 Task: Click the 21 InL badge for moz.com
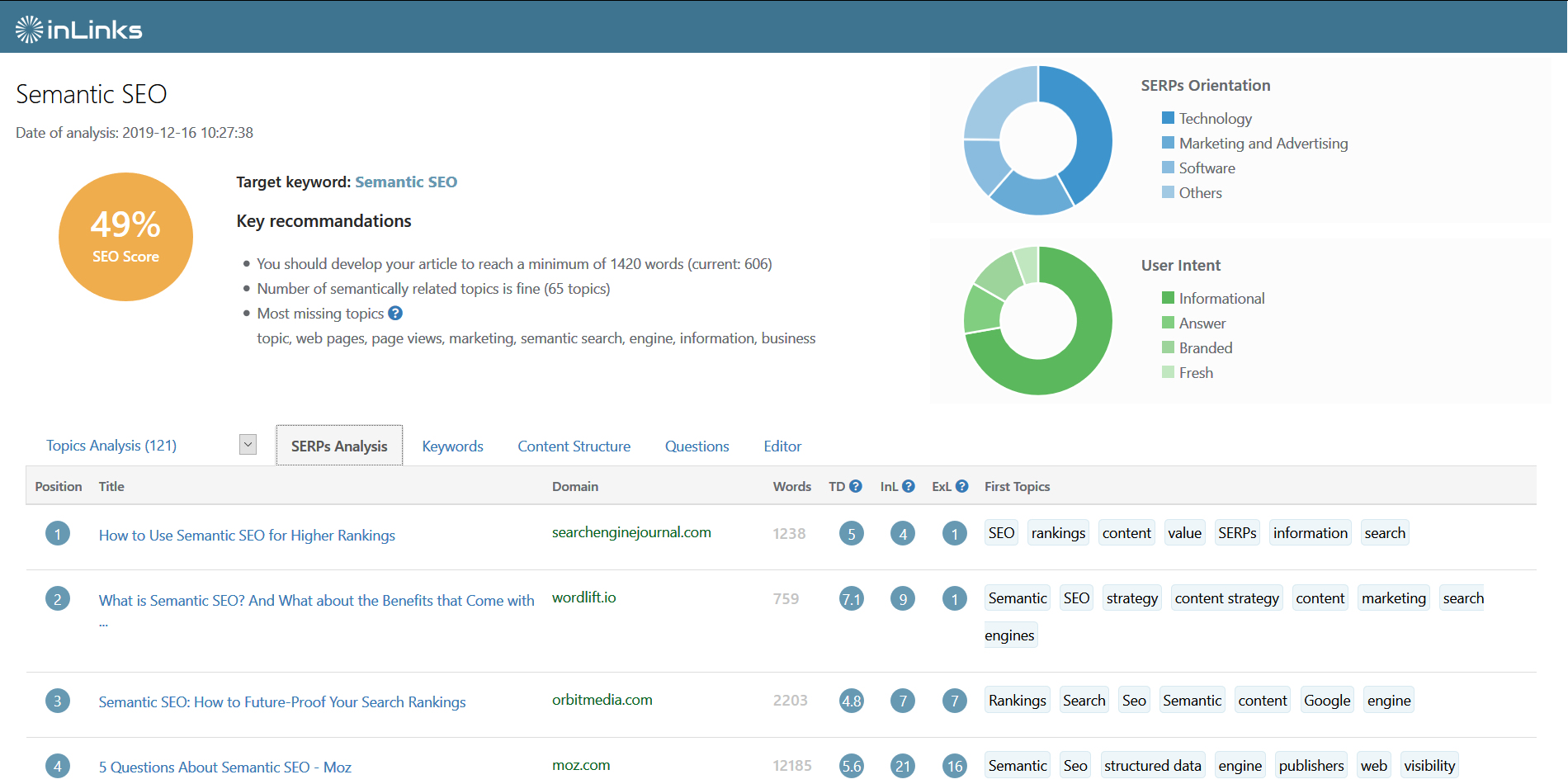pyautogui.click(x=903, y=767)
